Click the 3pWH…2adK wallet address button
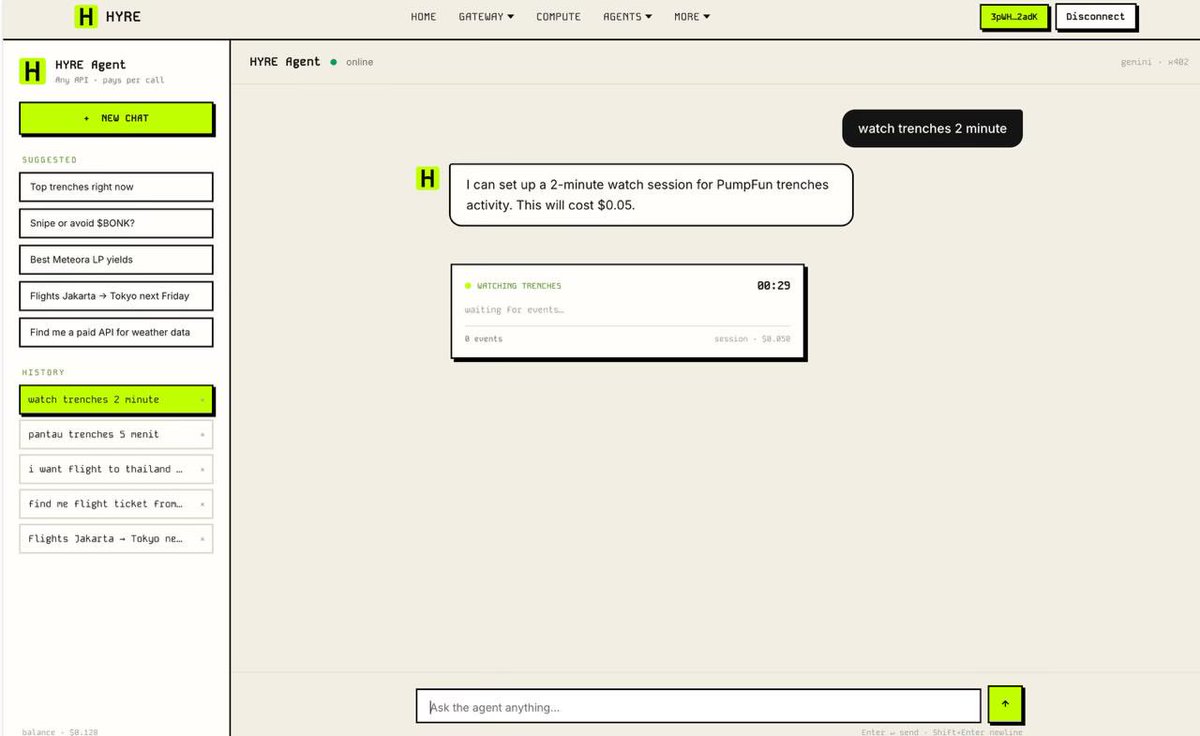Viewport: 1200px width, 736px height. pyautogui.click(x=1014, y=17)
